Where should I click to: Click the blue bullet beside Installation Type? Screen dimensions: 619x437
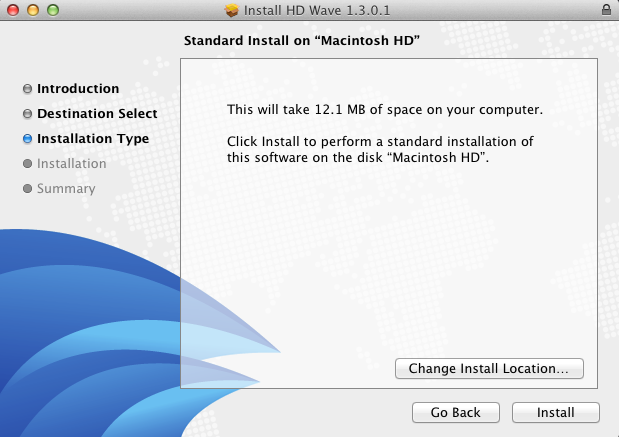27,139
